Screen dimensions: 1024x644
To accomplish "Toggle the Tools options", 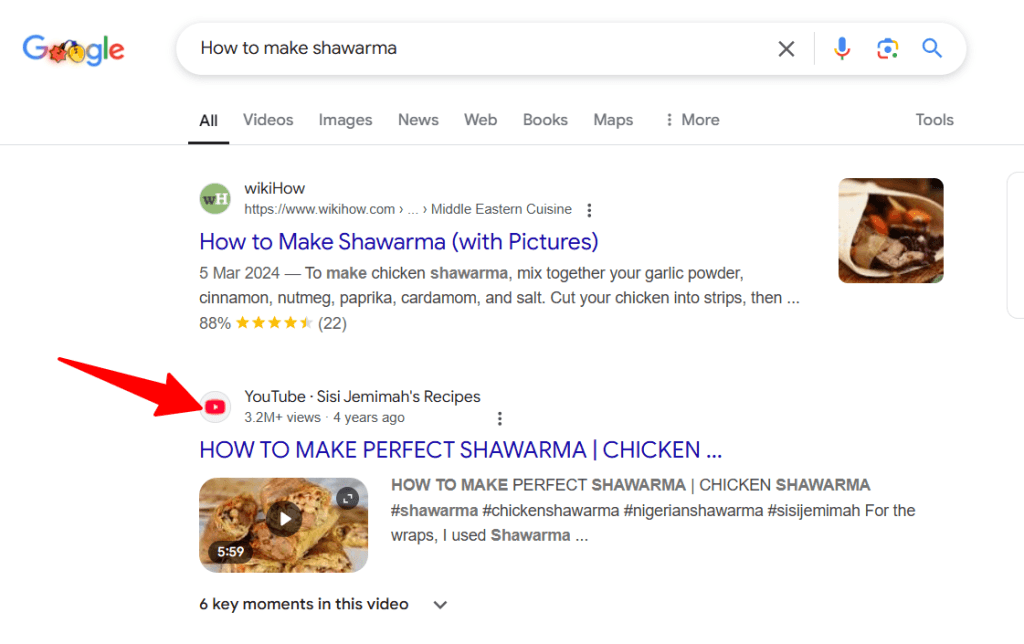I will (x=933, y=119).
